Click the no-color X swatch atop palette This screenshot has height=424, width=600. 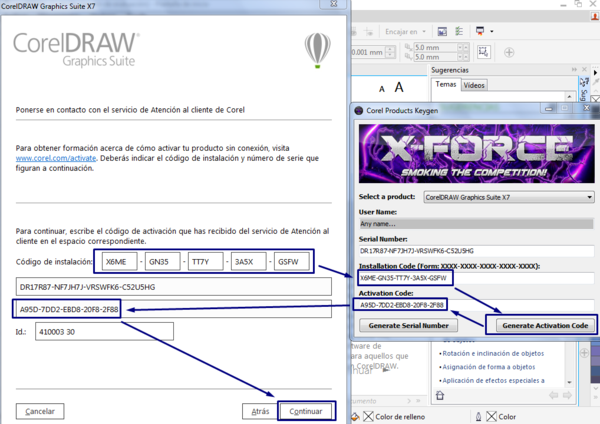click(595, 100)
